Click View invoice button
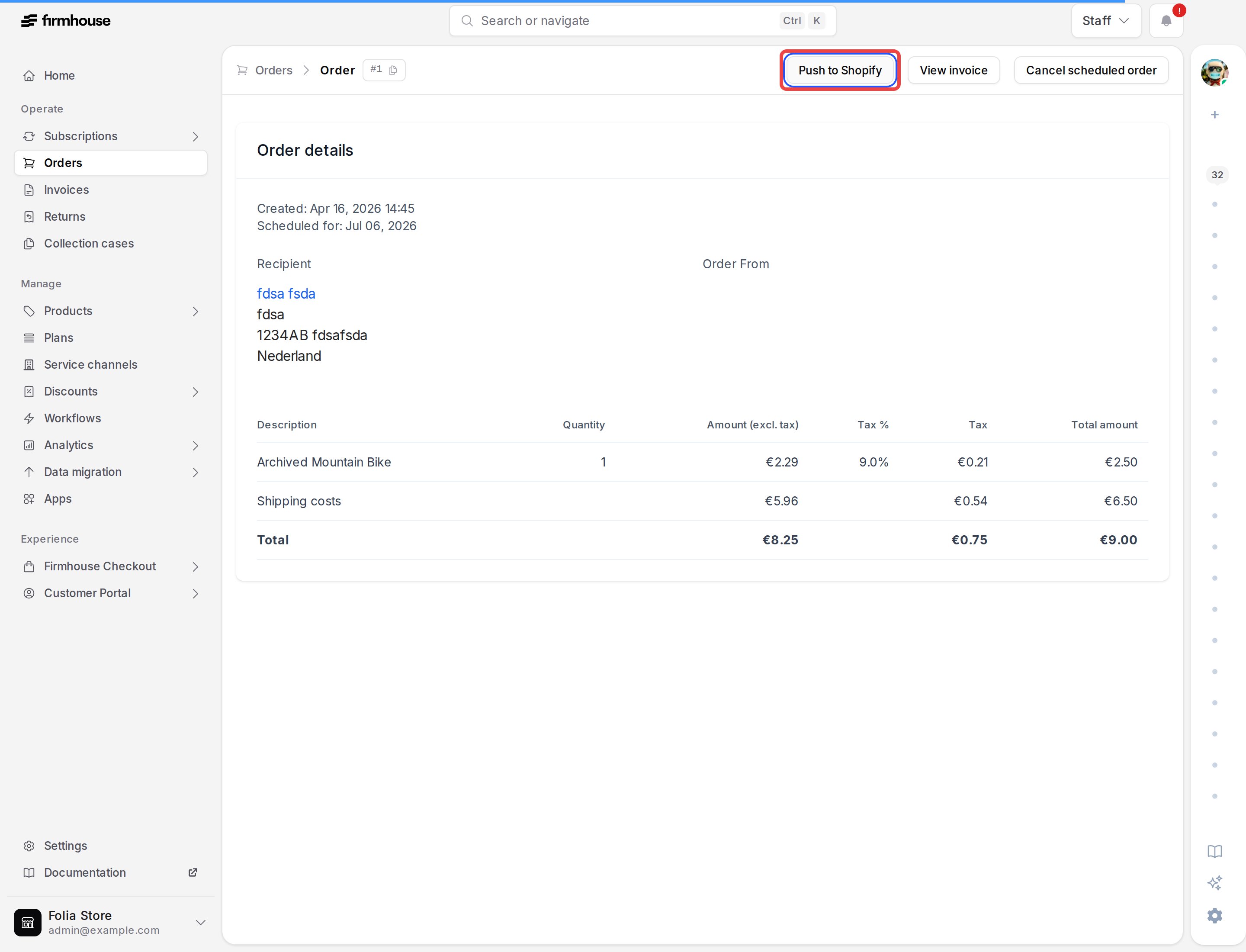The image size is (1246, 952). pos(953,70)
